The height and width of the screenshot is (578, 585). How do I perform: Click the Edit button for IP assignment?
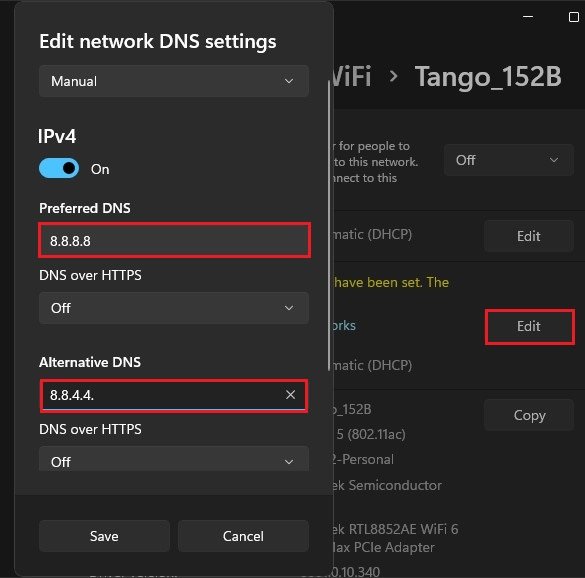pos(529,236)
